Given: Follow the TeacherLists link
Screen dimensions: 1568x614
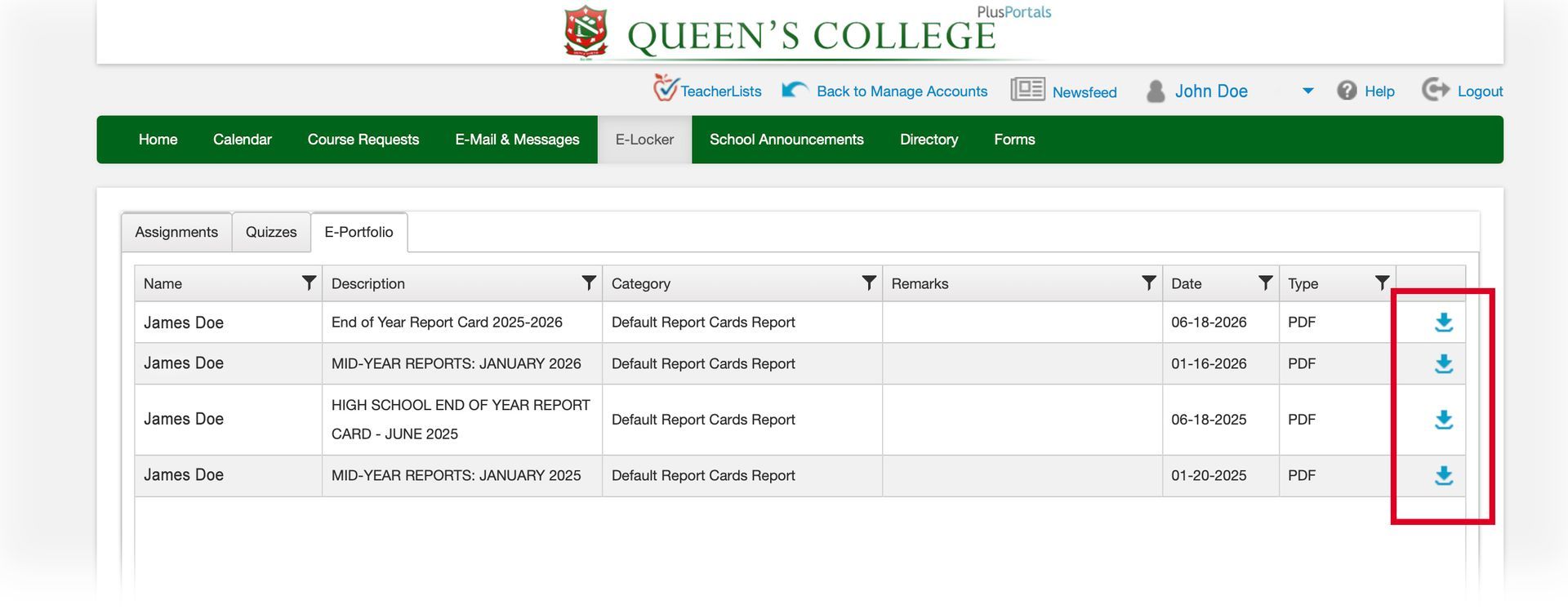Looking at the screenshot, I should [x=721, y=91].
